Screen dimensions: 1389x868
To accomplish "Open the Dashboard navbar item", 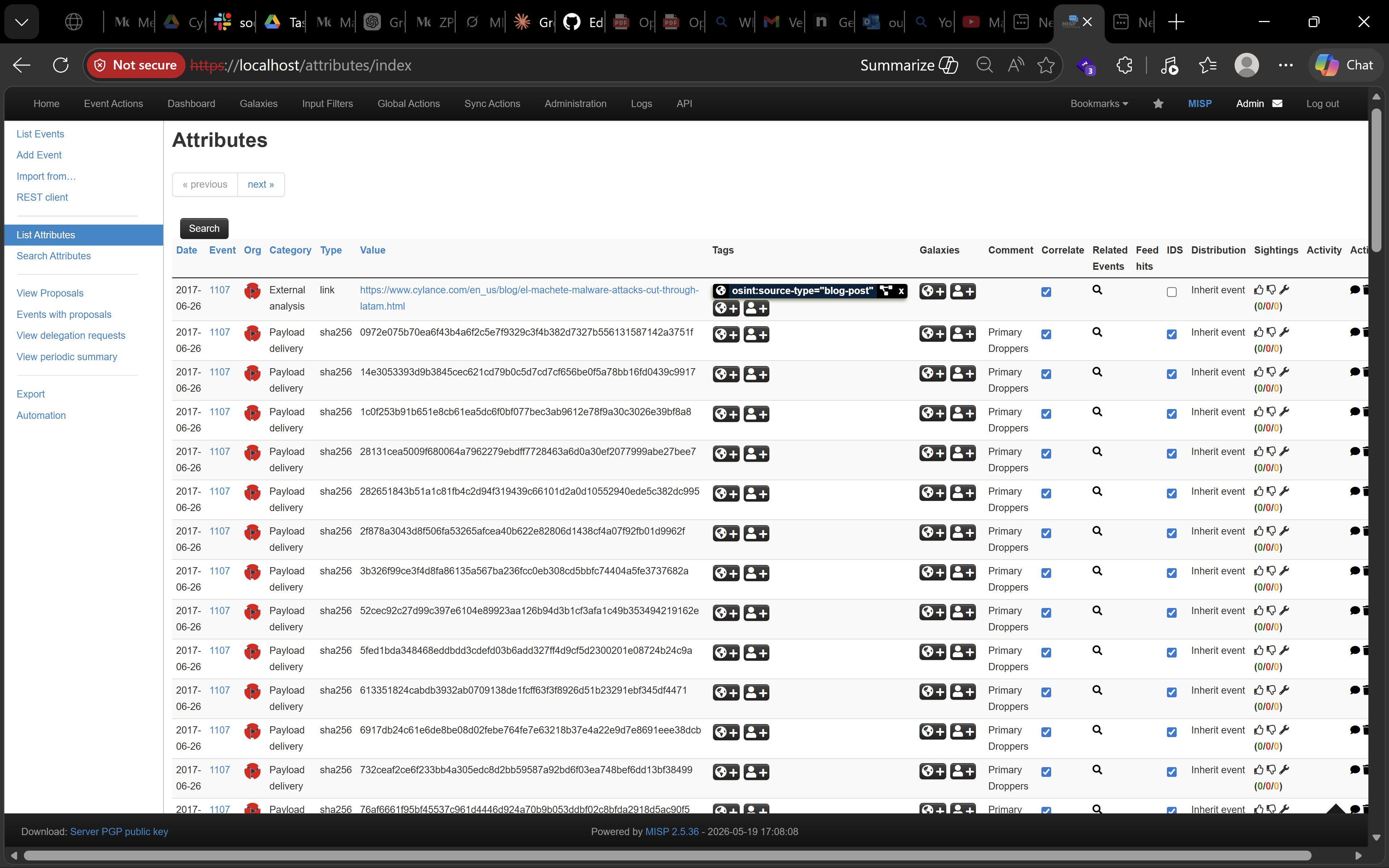I will coord(191,104).
